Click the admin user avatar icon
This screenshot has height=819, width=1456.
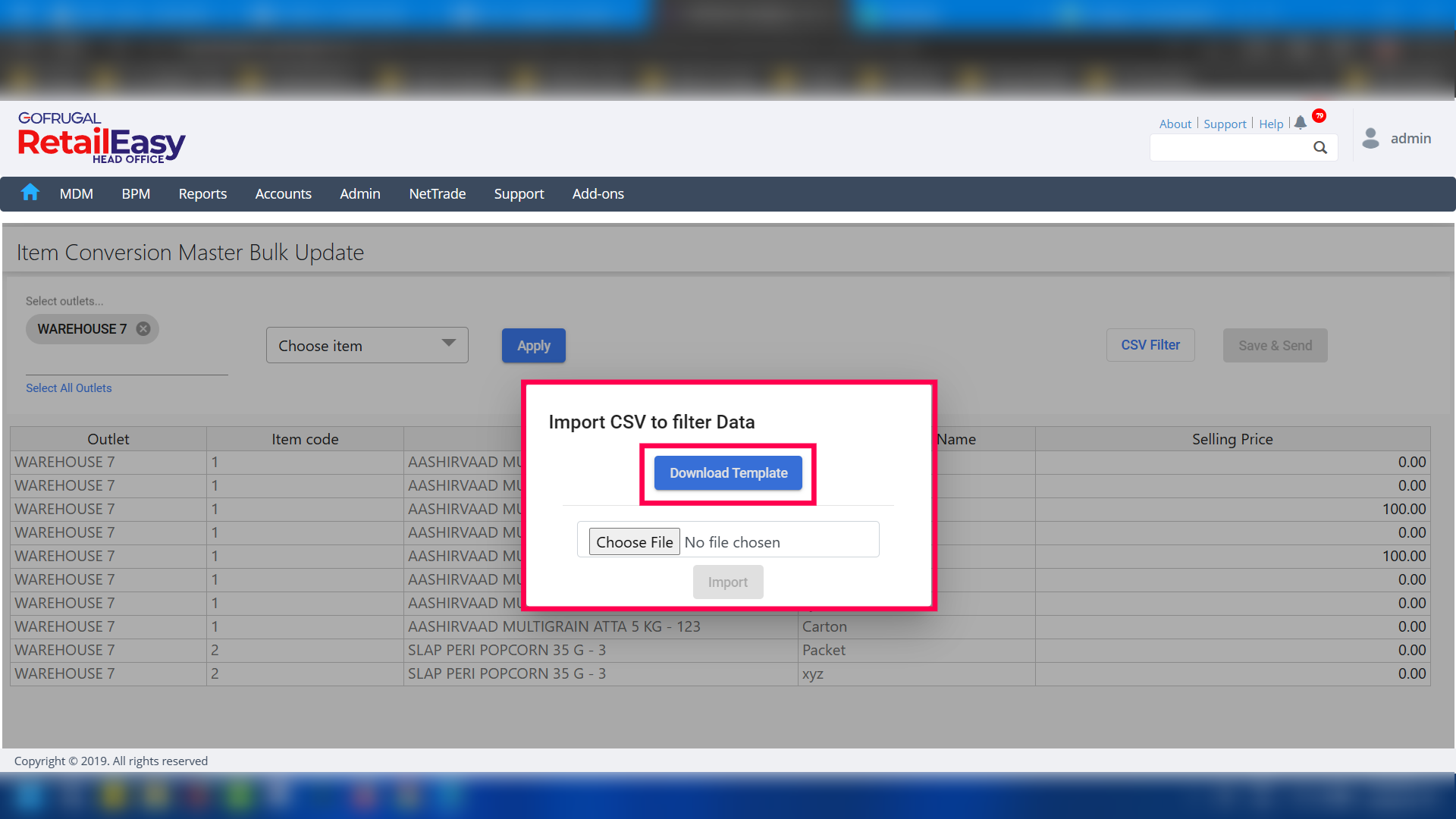pyautogui.click(x=1370, y=138)
